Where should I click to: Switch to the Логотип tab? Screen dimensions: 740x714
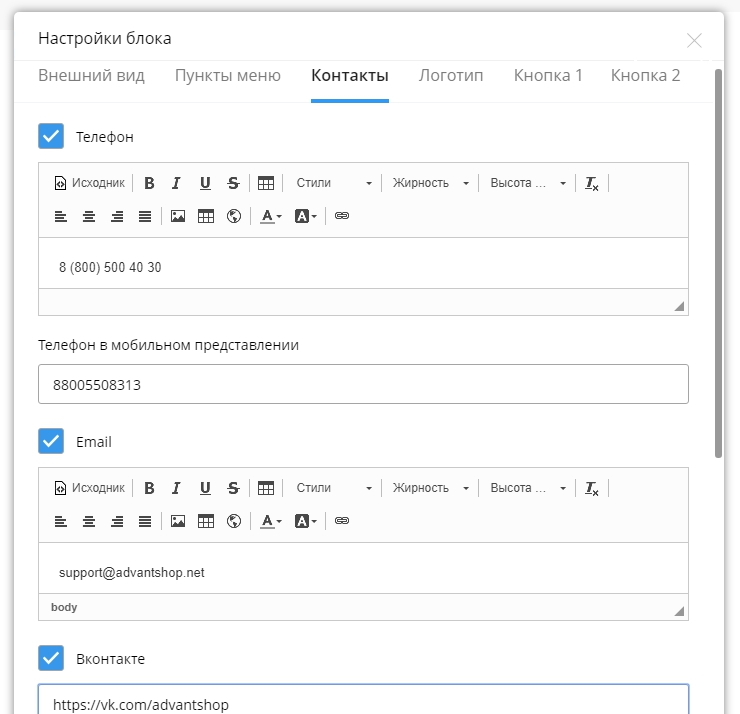pyautogui.click(x=451, y=76)
